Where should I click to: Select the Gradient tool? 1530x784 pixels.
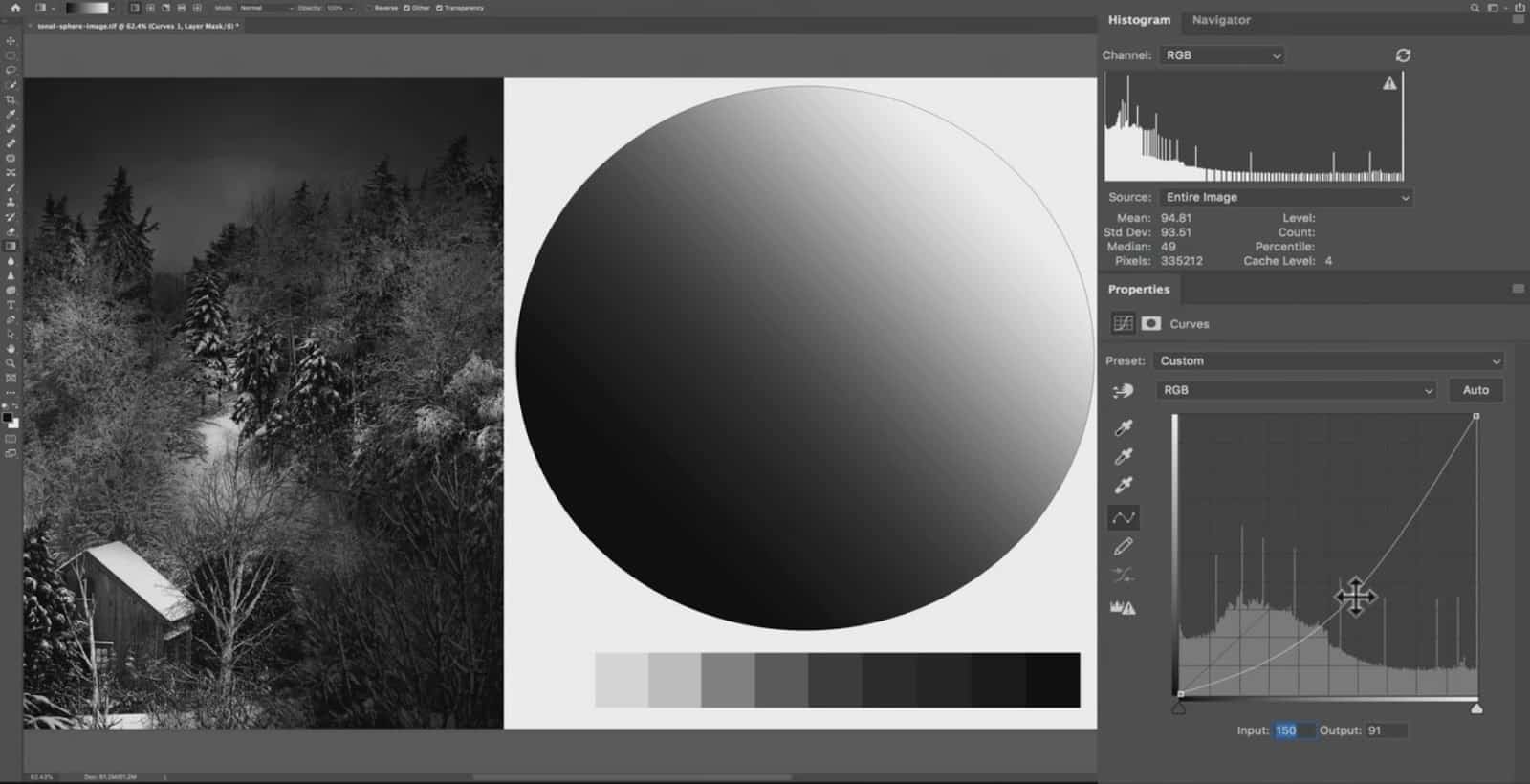(x=11, y=246)
